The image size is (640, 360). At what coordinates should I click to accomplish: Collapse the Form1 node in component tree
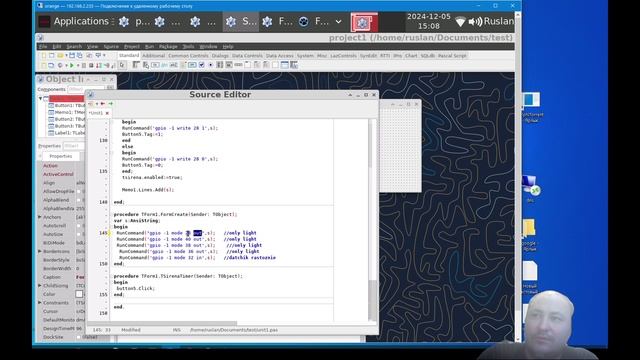[x=40, y=98]
